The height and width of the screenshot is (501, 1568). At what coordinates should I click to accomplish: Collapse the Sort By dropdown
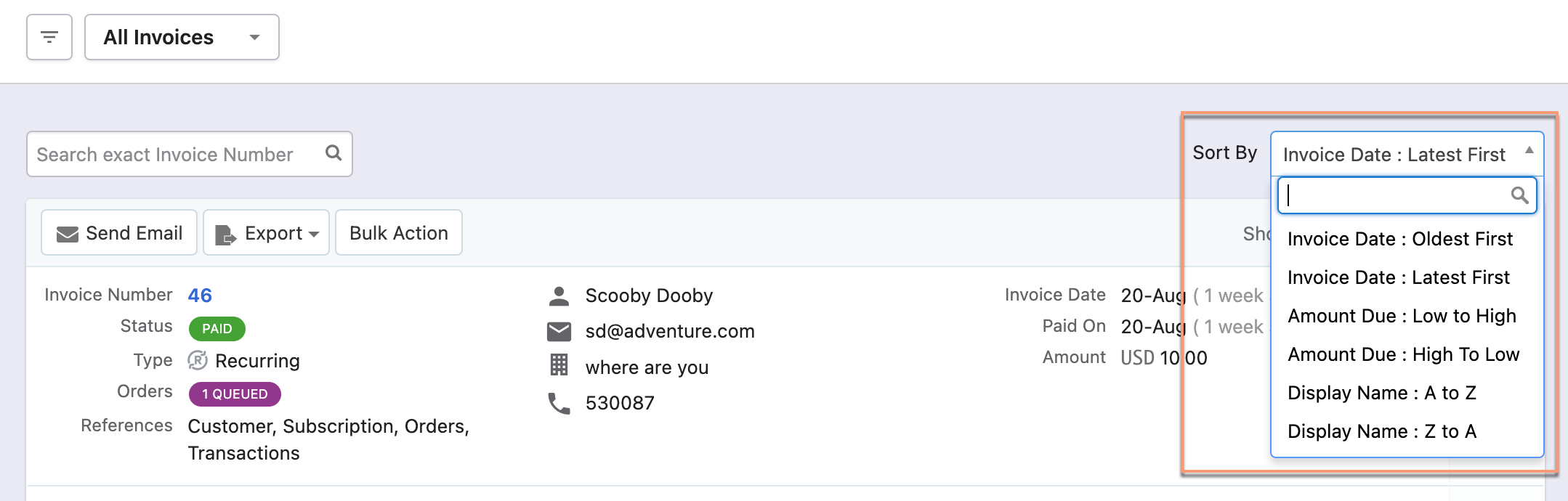click(x=1407, y=154)
